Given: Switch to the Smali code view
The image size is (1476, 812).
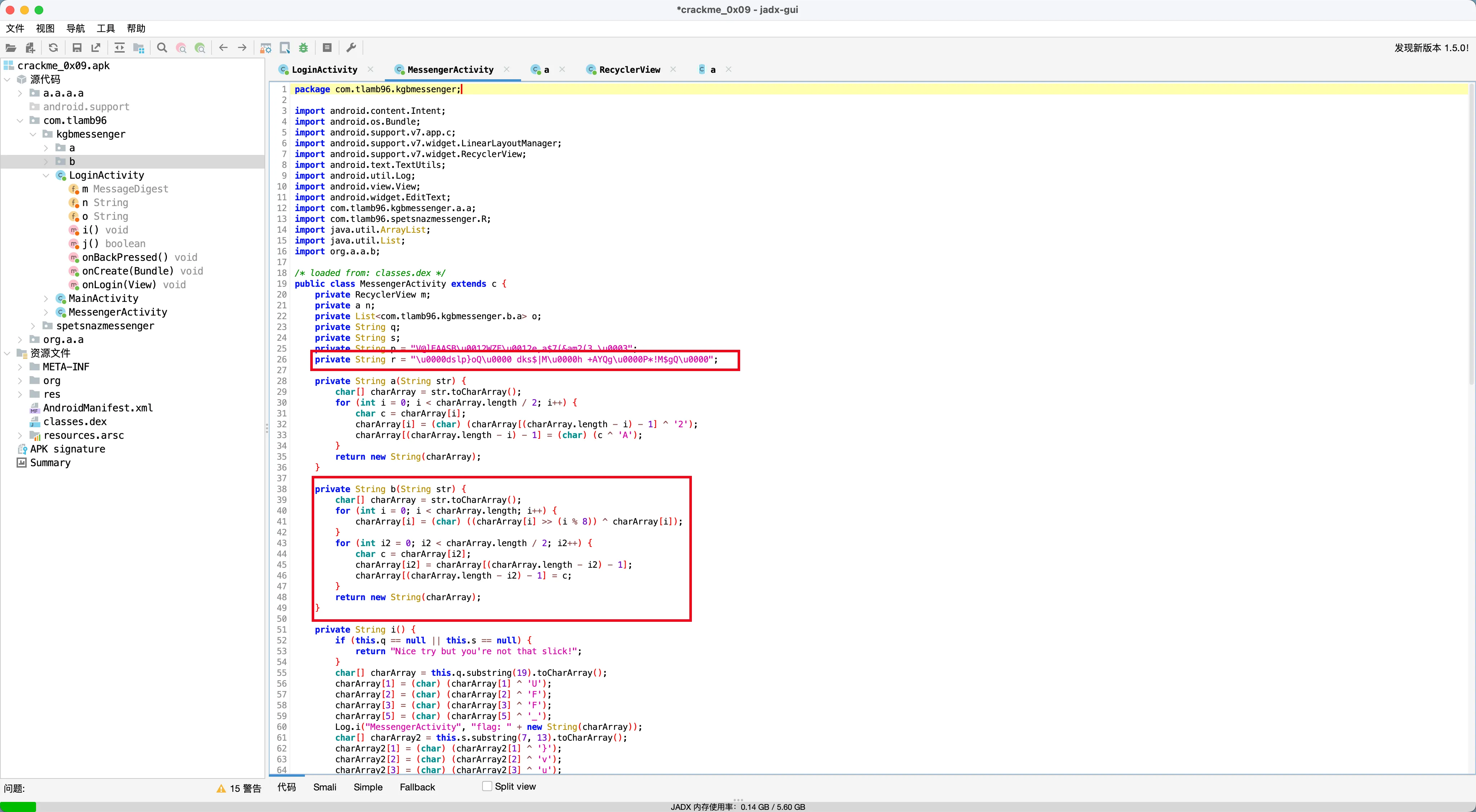Looking at the screenshot, I should (x=324, y=787).
